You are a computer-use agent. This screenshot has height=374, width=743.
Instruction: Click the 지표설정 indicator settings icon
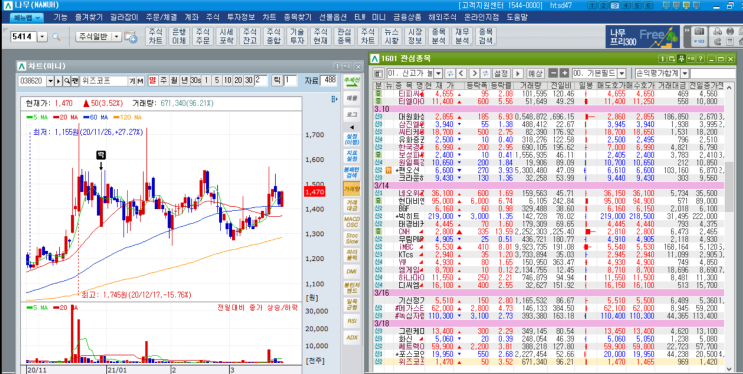click(x=352, y=156)
